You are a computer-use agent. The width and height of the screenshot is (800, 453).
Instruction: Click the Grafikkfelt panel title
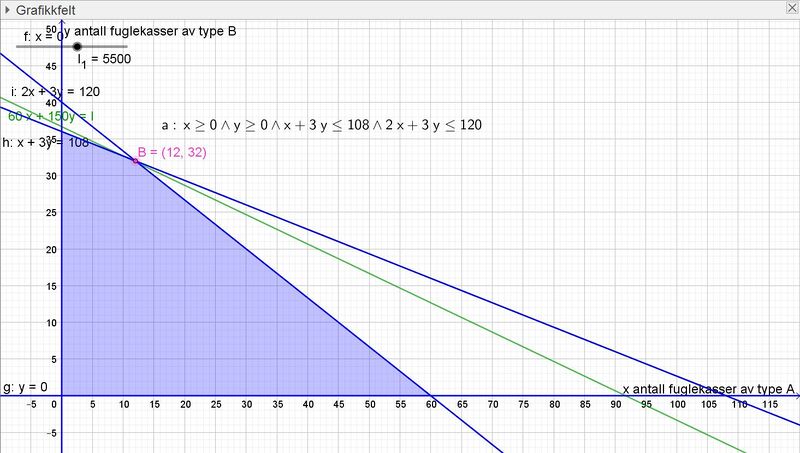tap(45, 10)
